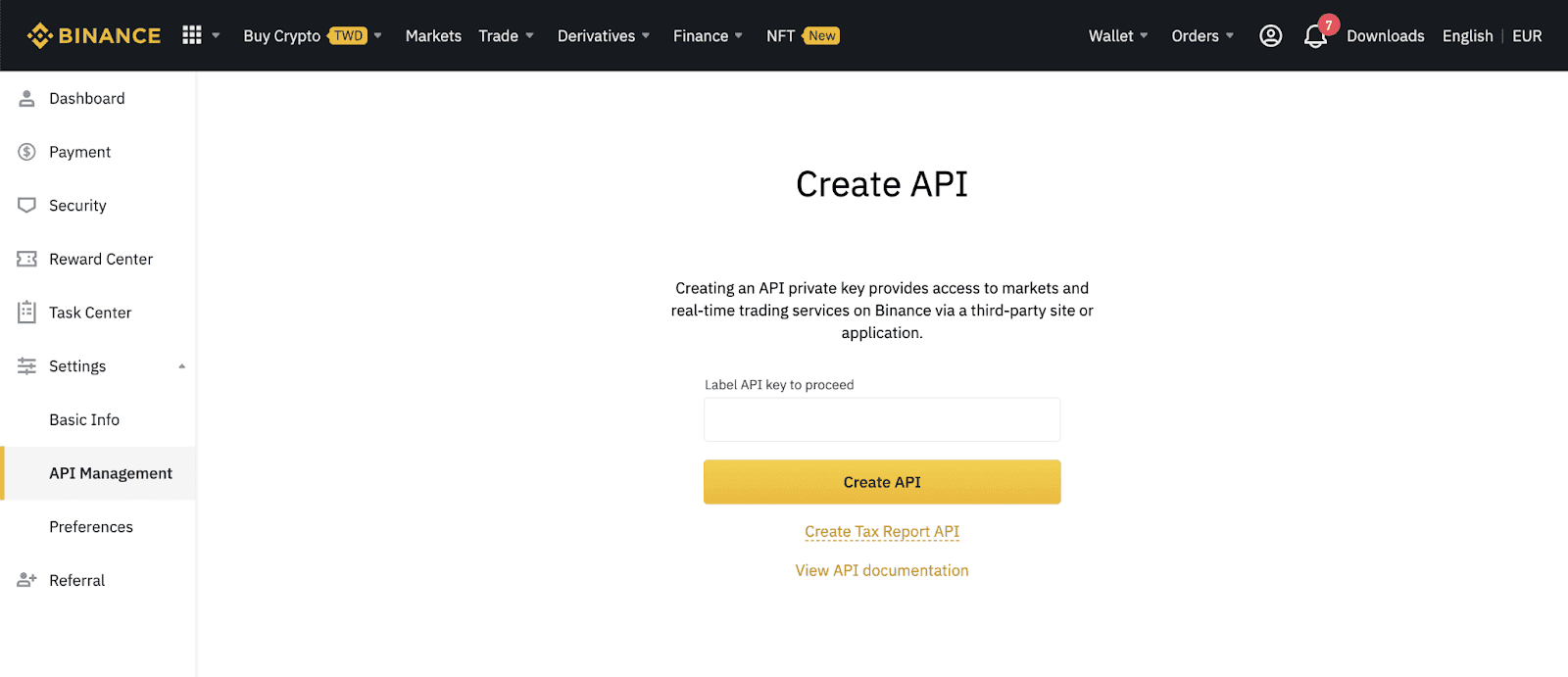Click the Binance logo
The width and height of the screenshot is (1568, 677).
pyautogui.click(x=94, y=36)
